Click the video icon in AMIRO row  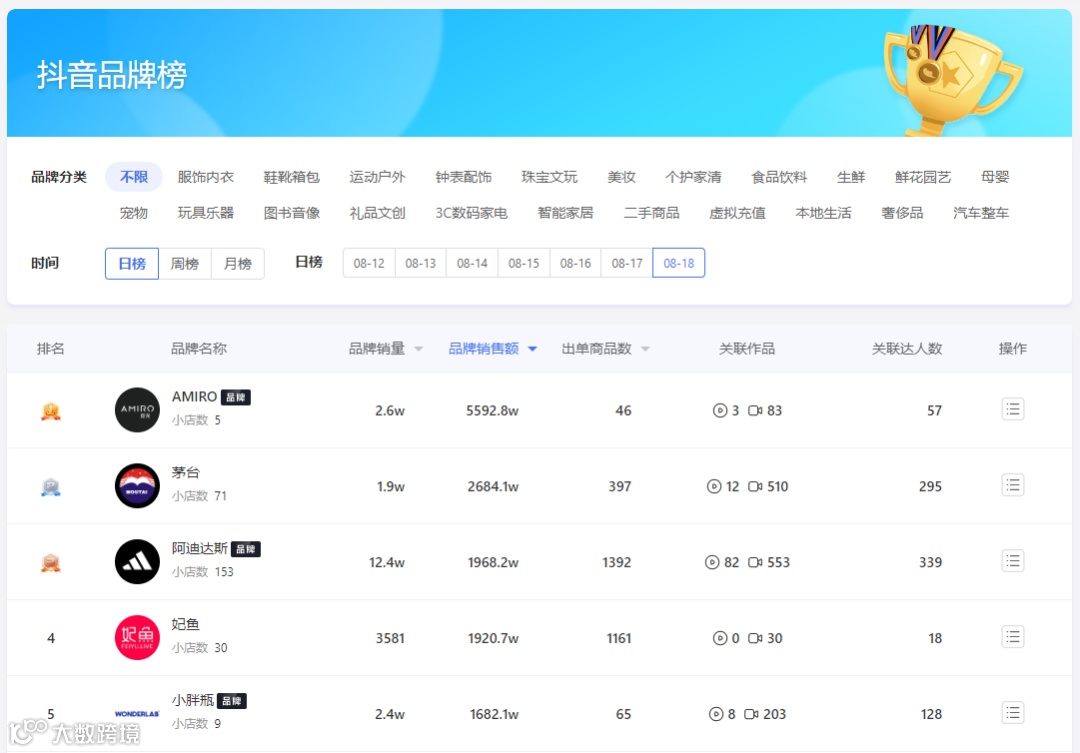click(755, 411)
